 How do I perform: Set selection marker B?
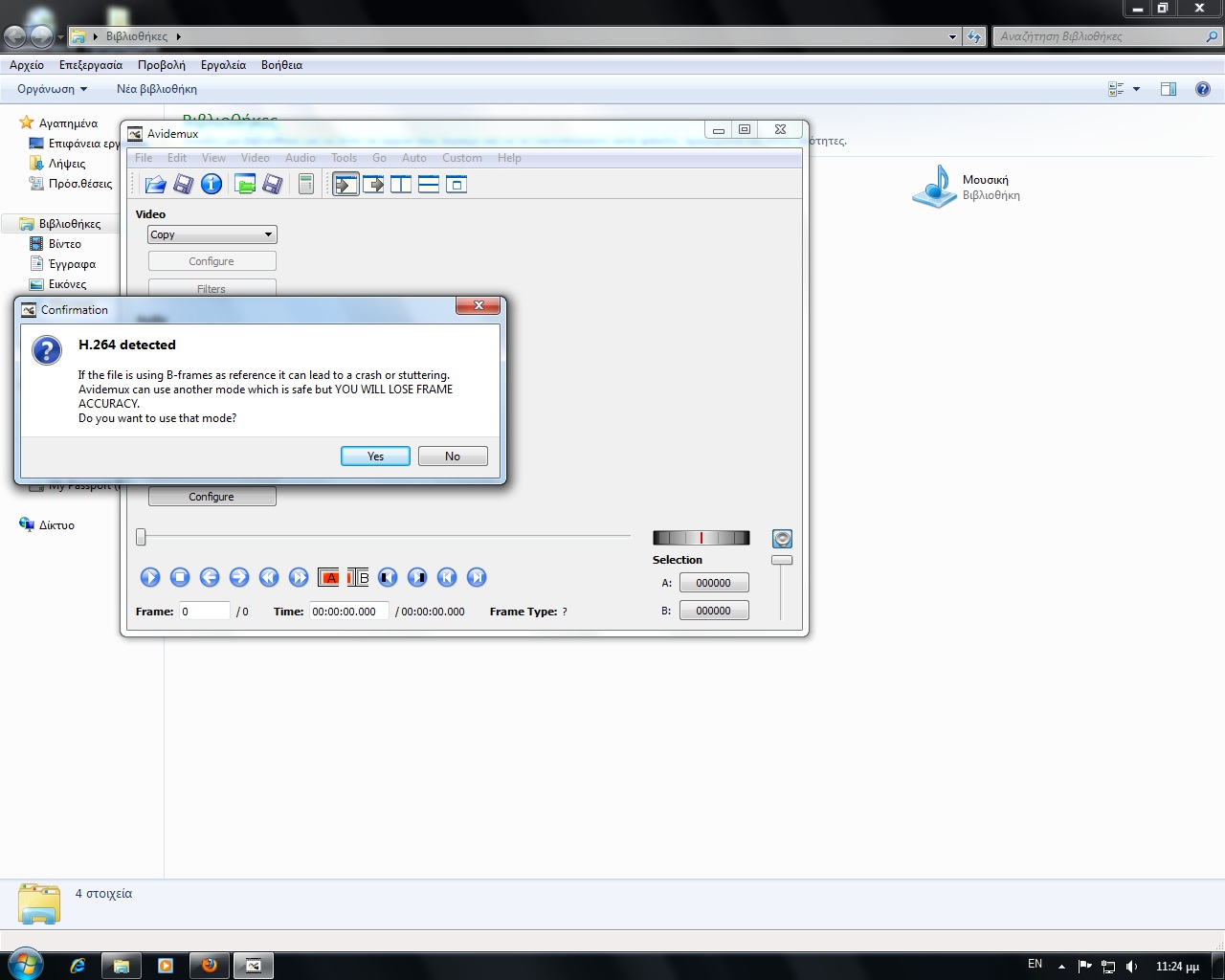click(x=358, y=577)
